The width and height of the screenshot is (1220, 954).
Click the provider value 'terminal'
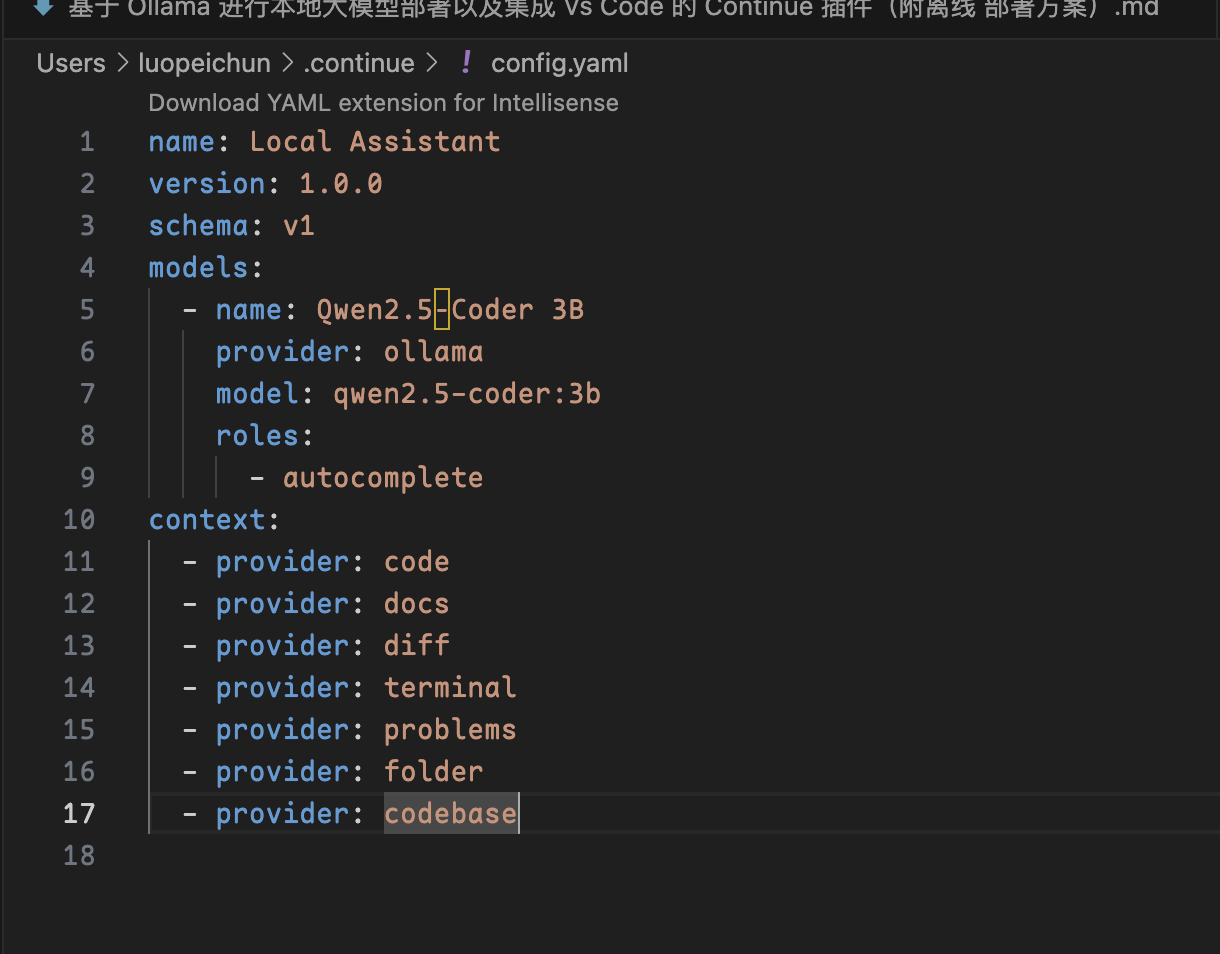[x=450, y=688]
